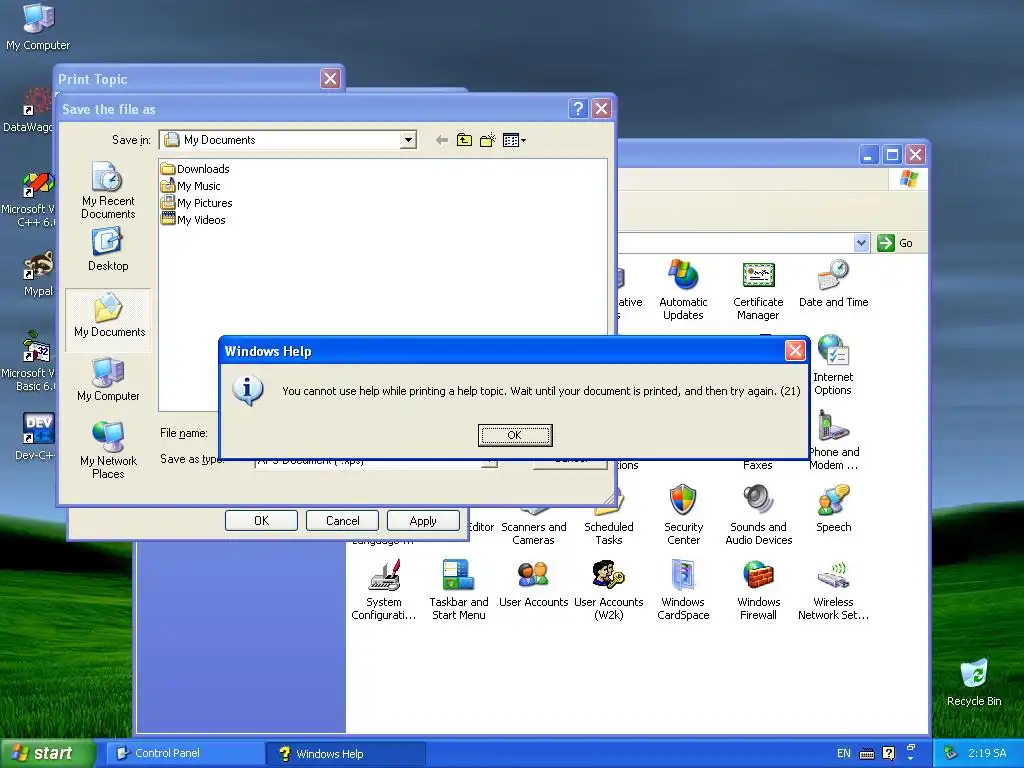Open the Mypal desktop shortcut
The width and height of the screenshot is (1024, 768).
(38, 274)
